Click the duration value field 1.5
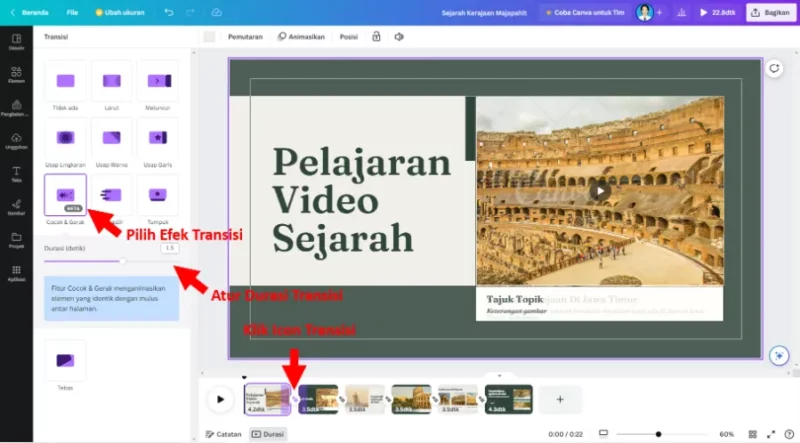This screenshot has height=443, width=800. (169, 248)
